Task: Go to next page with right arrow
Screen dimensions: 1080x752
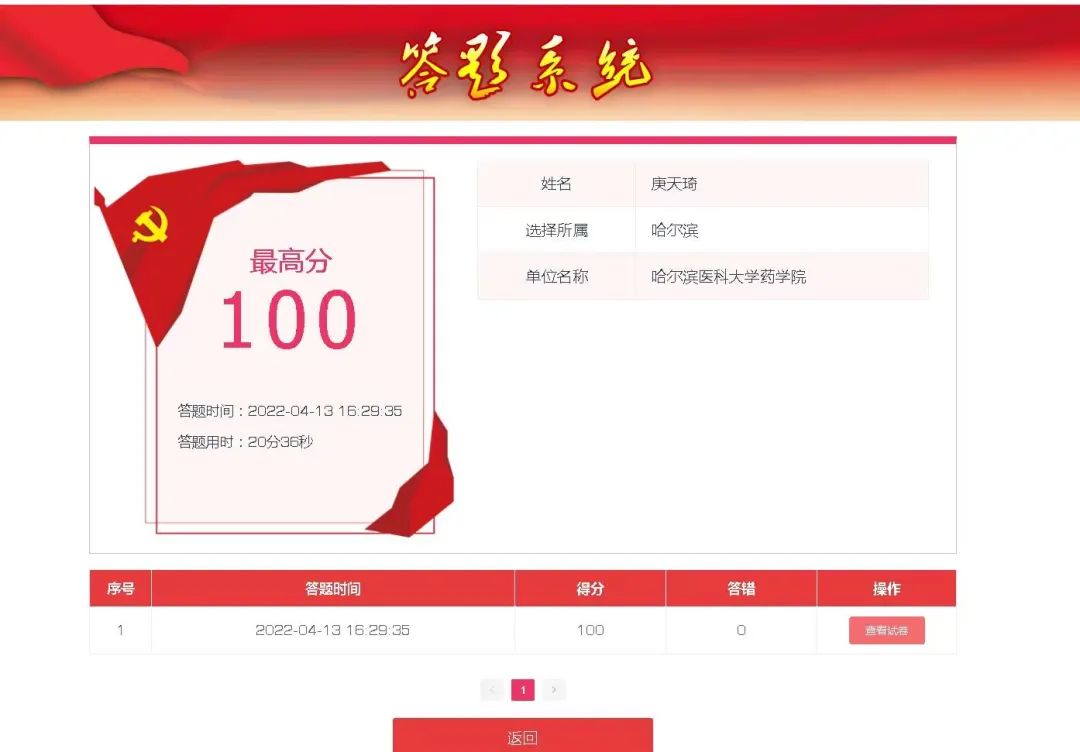Action: pyautogui.click(x=554, y=690)
